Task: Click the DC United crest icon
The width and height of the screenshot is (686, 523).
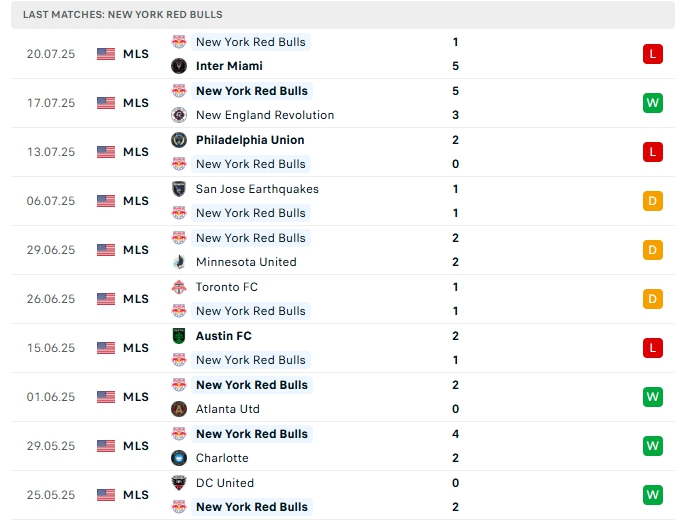Action: [179, 483]
